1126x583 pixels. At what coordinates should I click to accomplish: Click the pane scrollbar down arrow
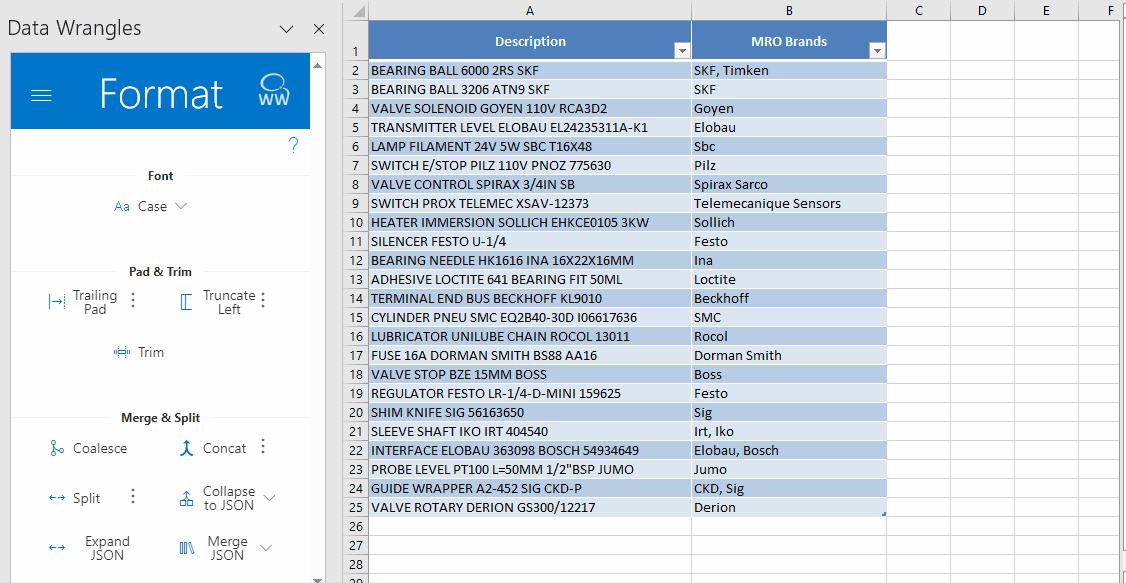click(x=316, y=579)
